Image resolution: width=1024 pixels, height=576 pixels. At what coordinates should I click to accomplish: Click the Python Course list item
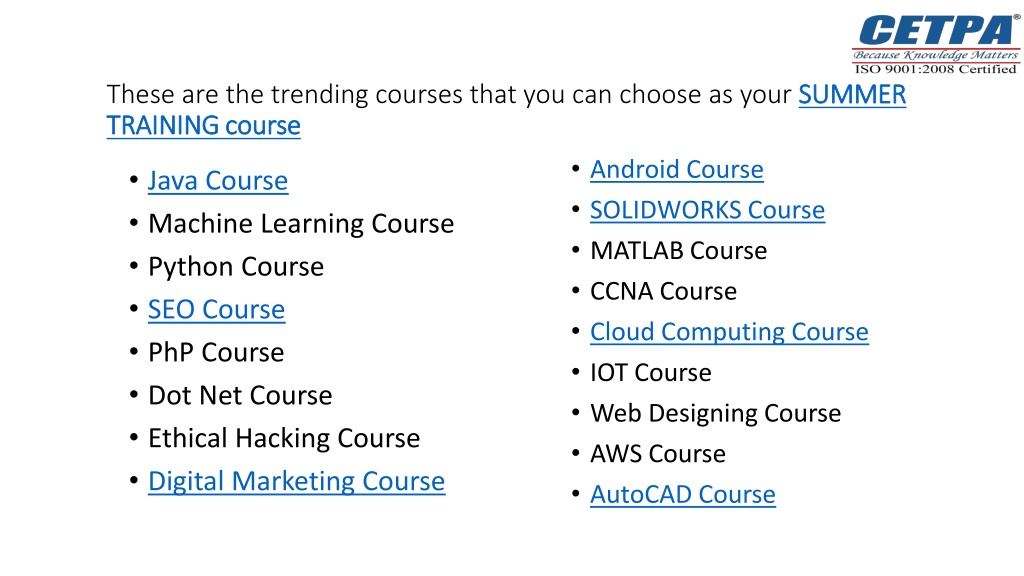[x=236, y=267]
